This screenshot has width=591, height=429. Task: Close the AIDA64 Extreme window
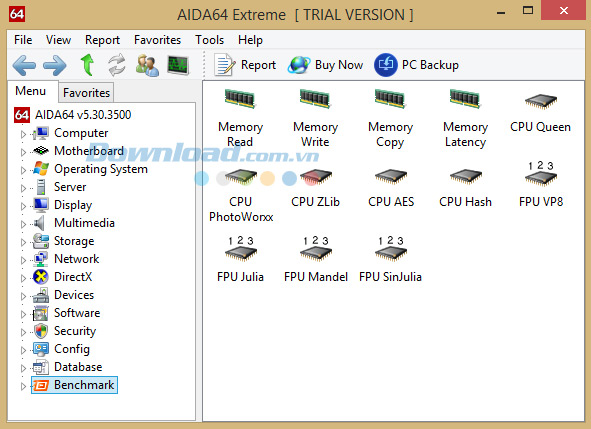point(564,10)
